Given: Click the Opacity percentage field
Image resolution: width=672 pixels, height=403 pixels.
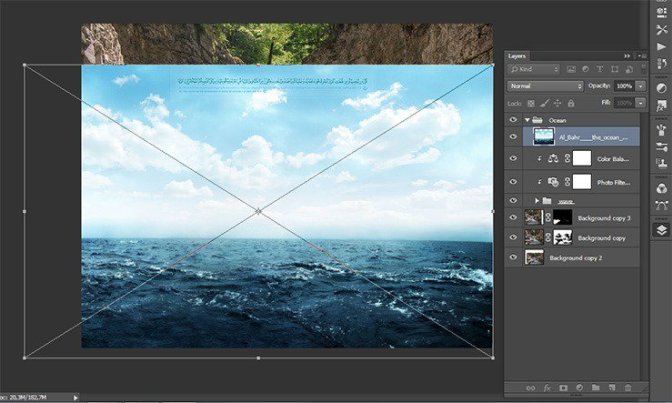Looking at the screenshot, I should [x=623, y=86].
